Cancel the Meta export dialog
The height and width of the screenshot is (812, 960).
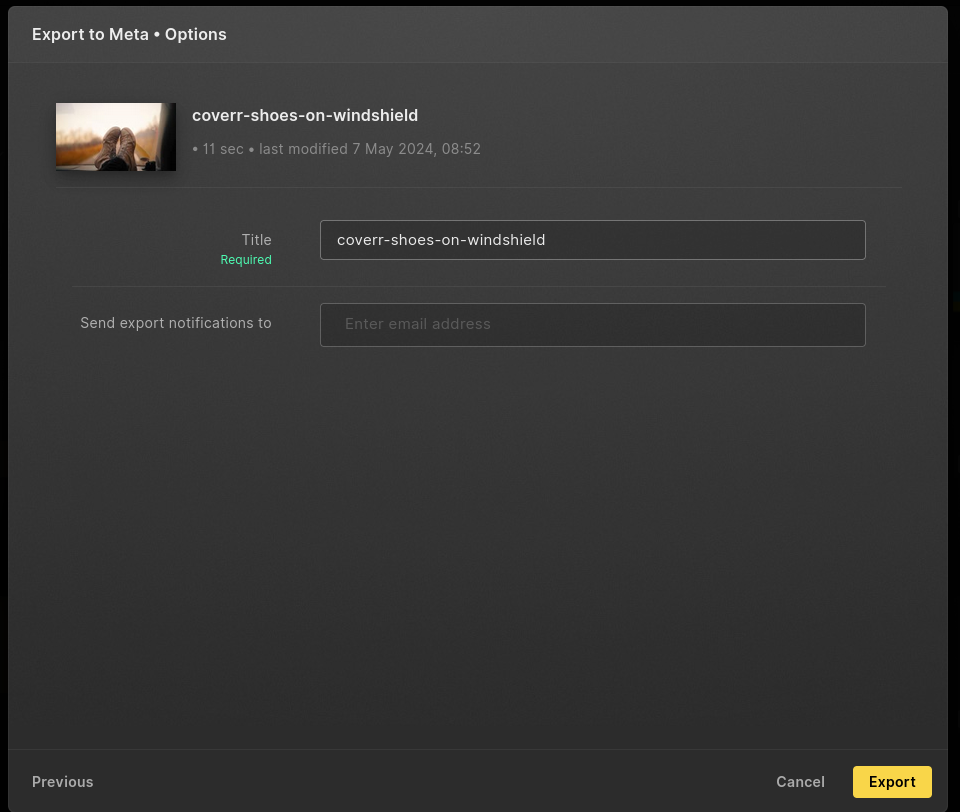click(x=800, y=781)
